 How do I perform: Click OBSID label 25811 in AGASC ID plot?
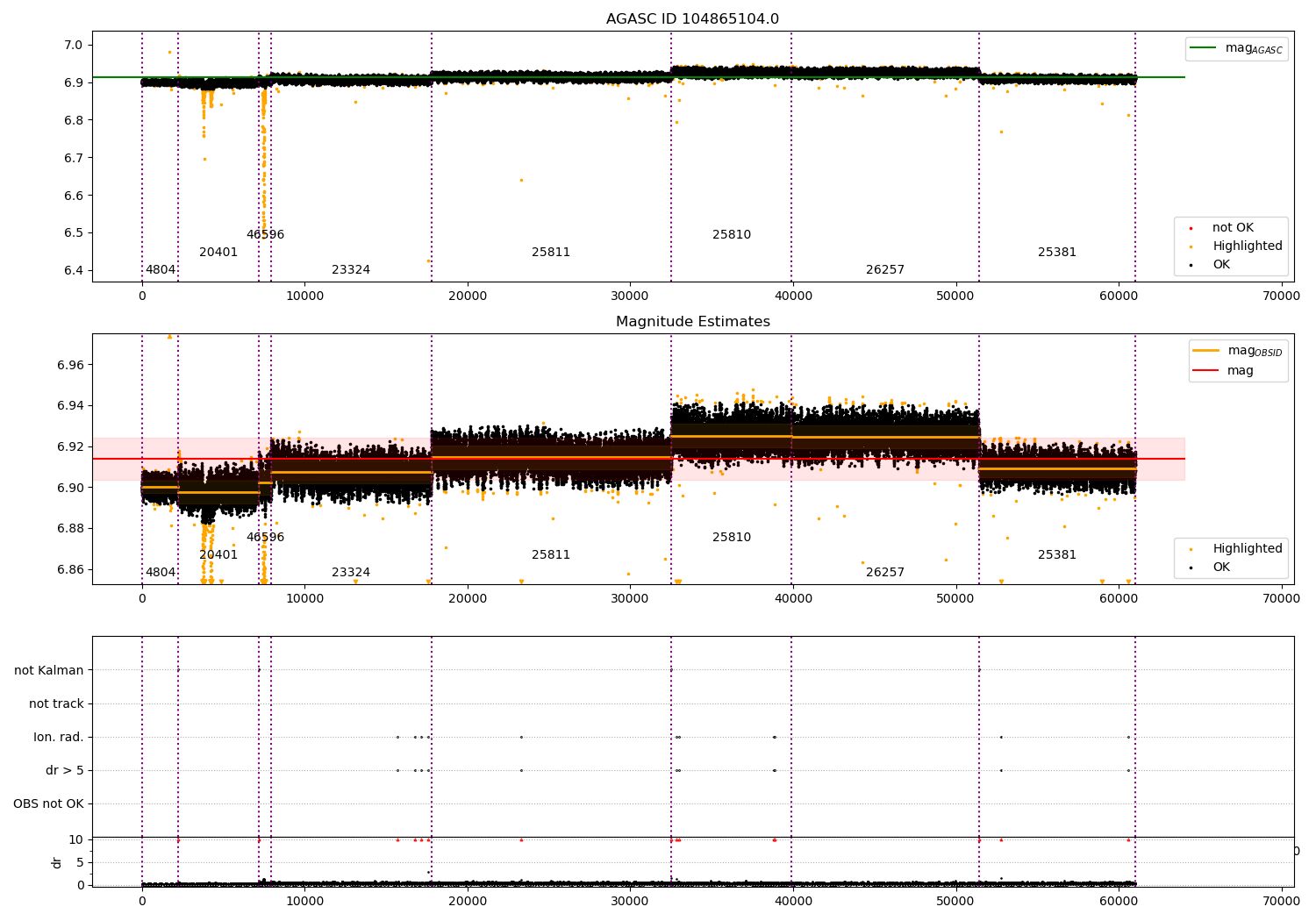tap(551, 253)
